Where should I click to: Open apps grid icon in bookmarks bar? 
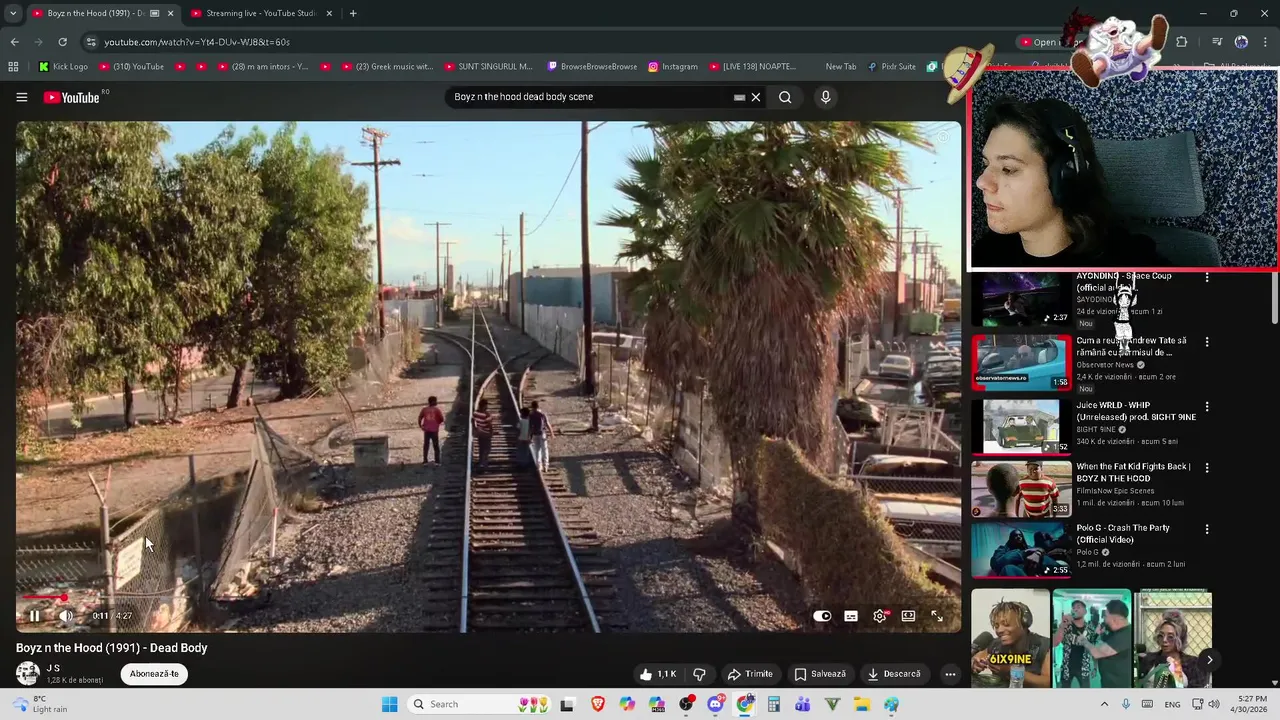(13, 67)
